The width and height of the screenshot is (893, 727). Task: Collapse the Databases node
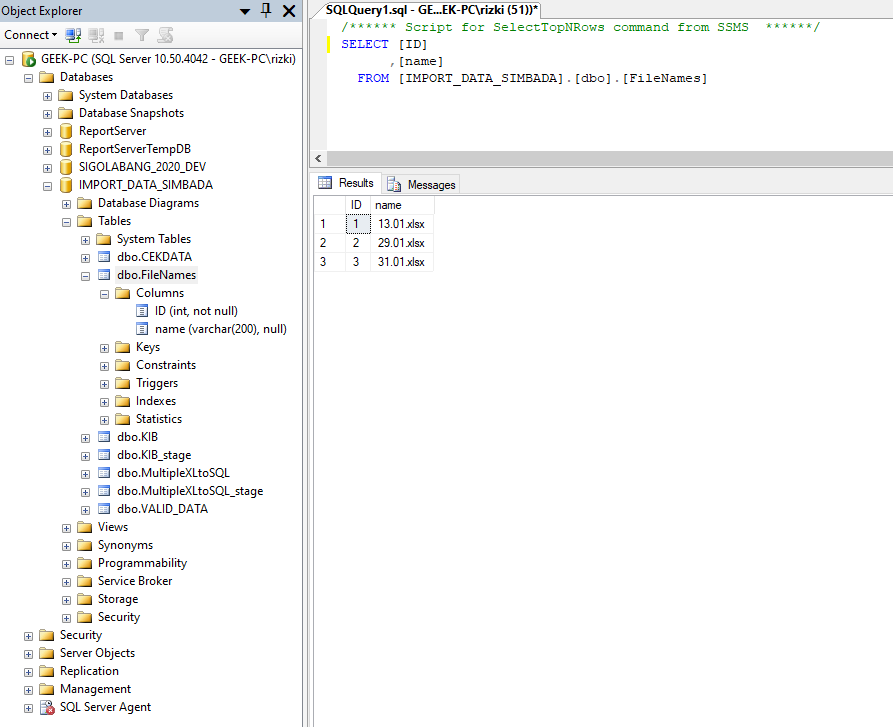28,78
